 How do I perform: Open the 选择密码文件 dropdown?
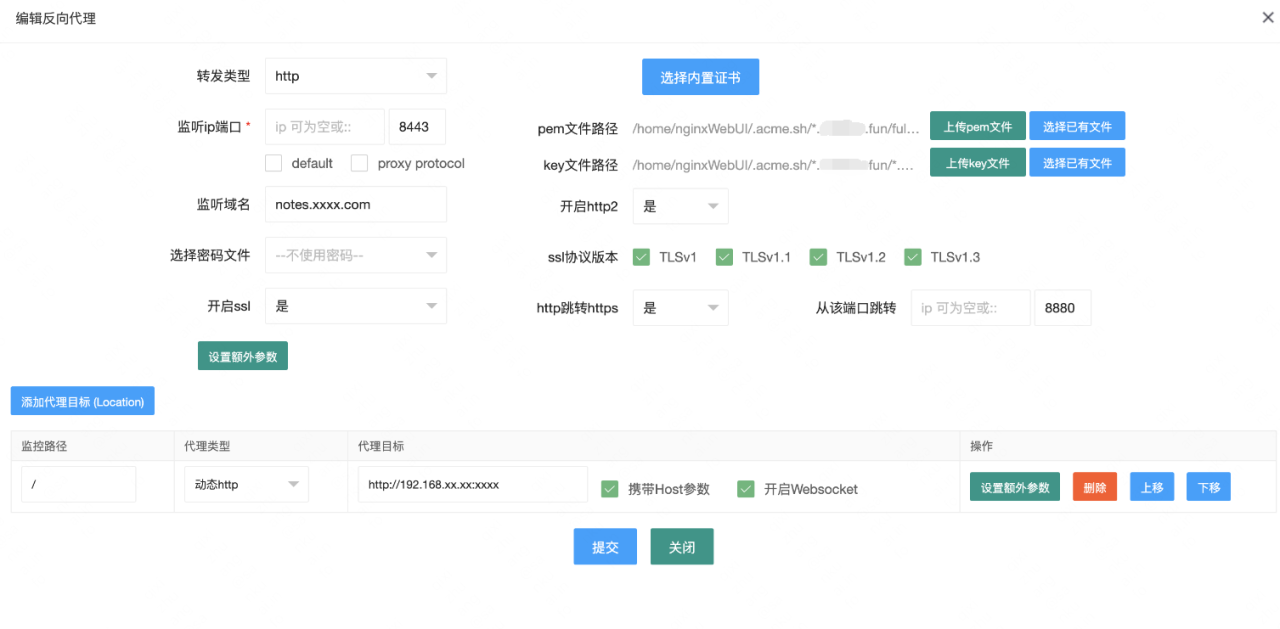click(x=355, y=255)
